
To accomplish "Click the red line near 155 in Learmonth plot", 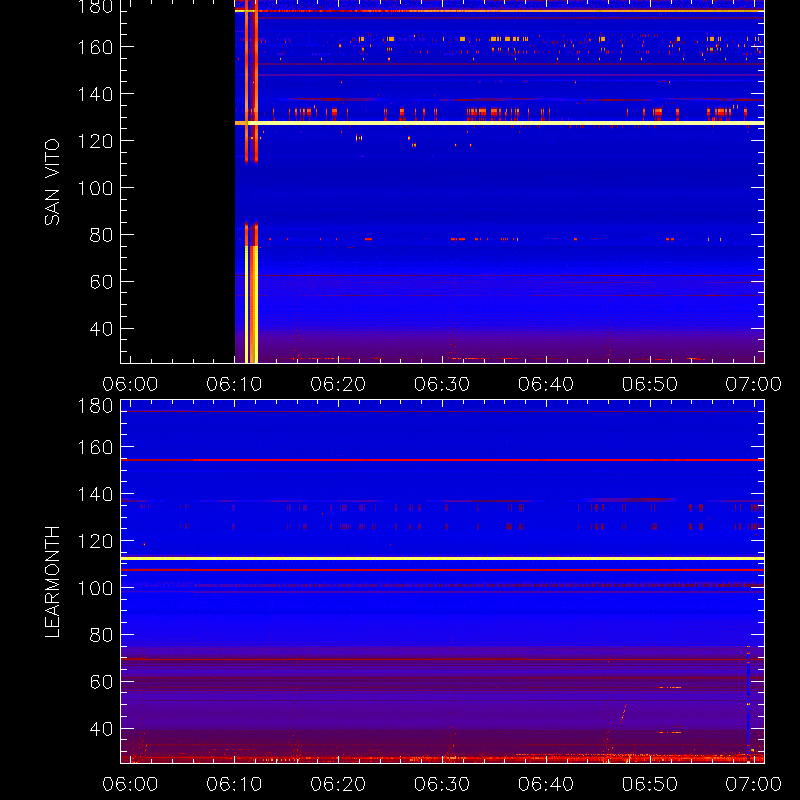I will (x=442, y=460).
